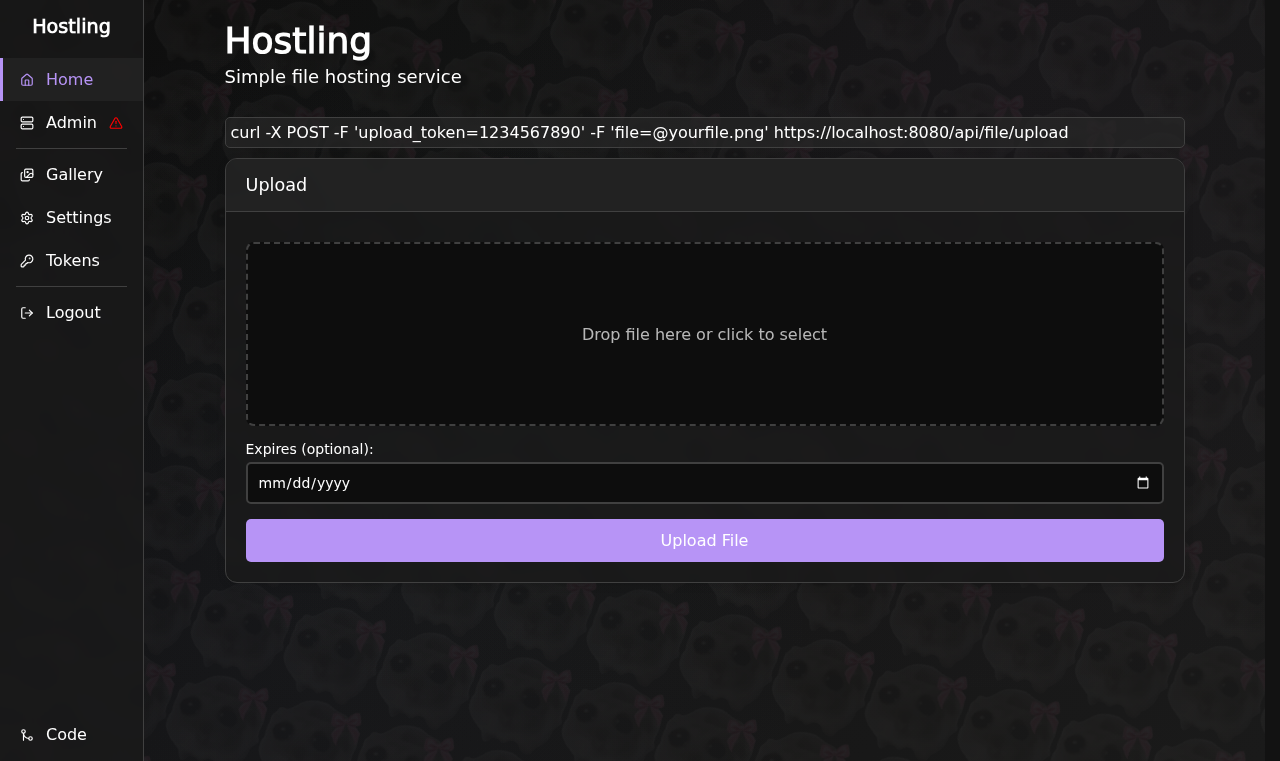1280x761 pixels.
Task: Click the Logout text link
Action: point(73,313)
